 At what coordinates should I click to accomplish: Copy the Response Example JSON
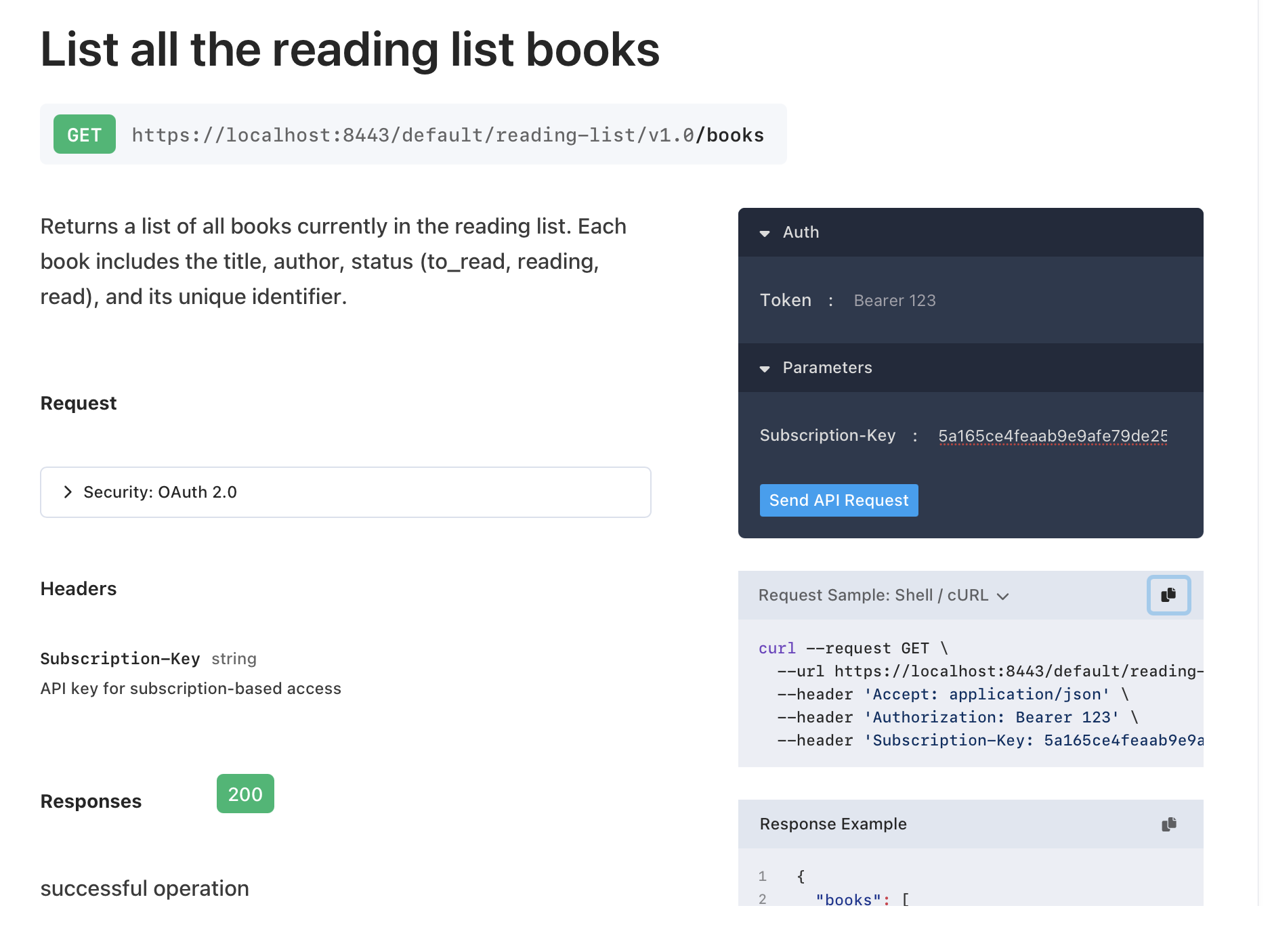click(x=1168, y=824)
